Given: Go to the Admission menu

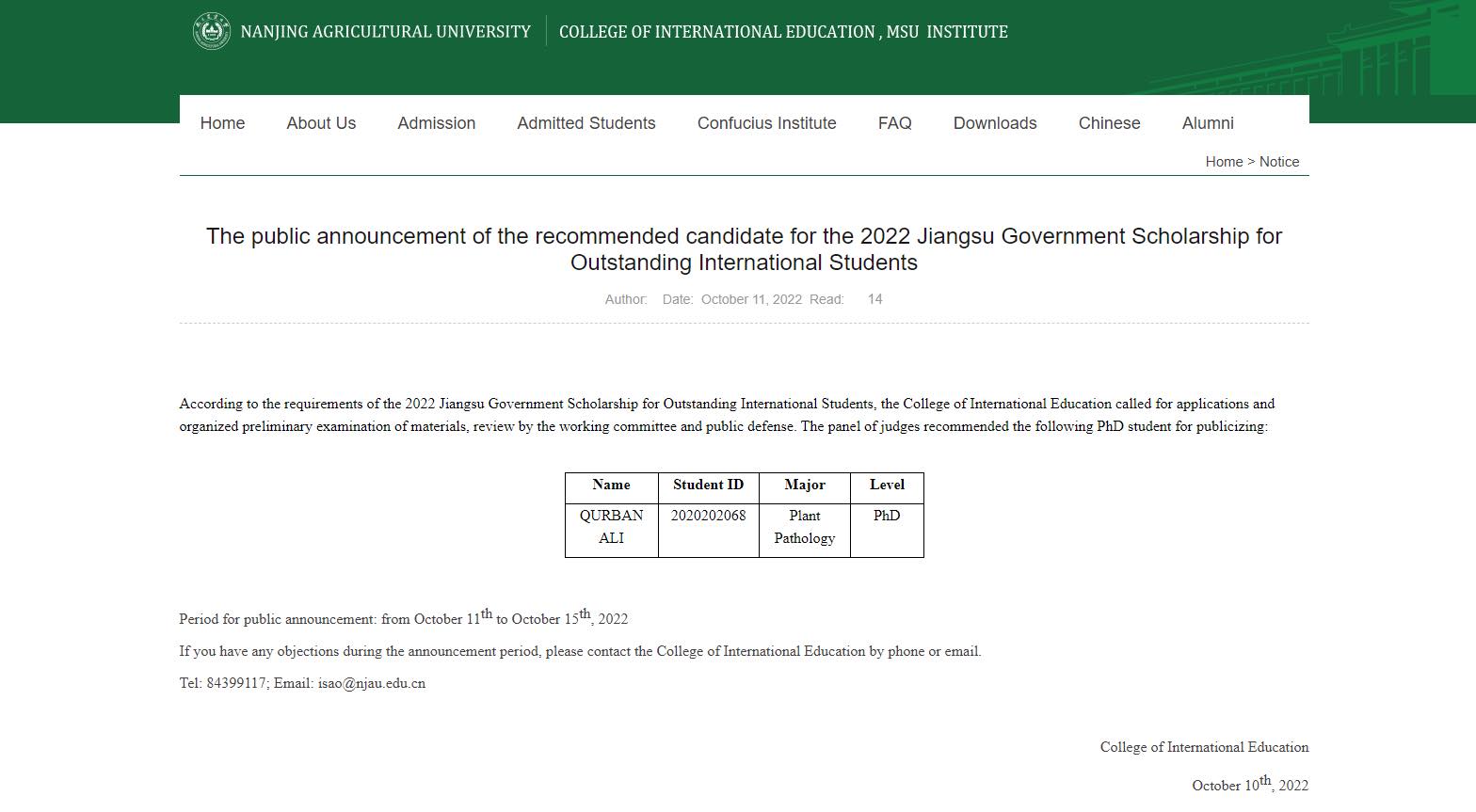Looking at the screenshot, I should point(436,123).
